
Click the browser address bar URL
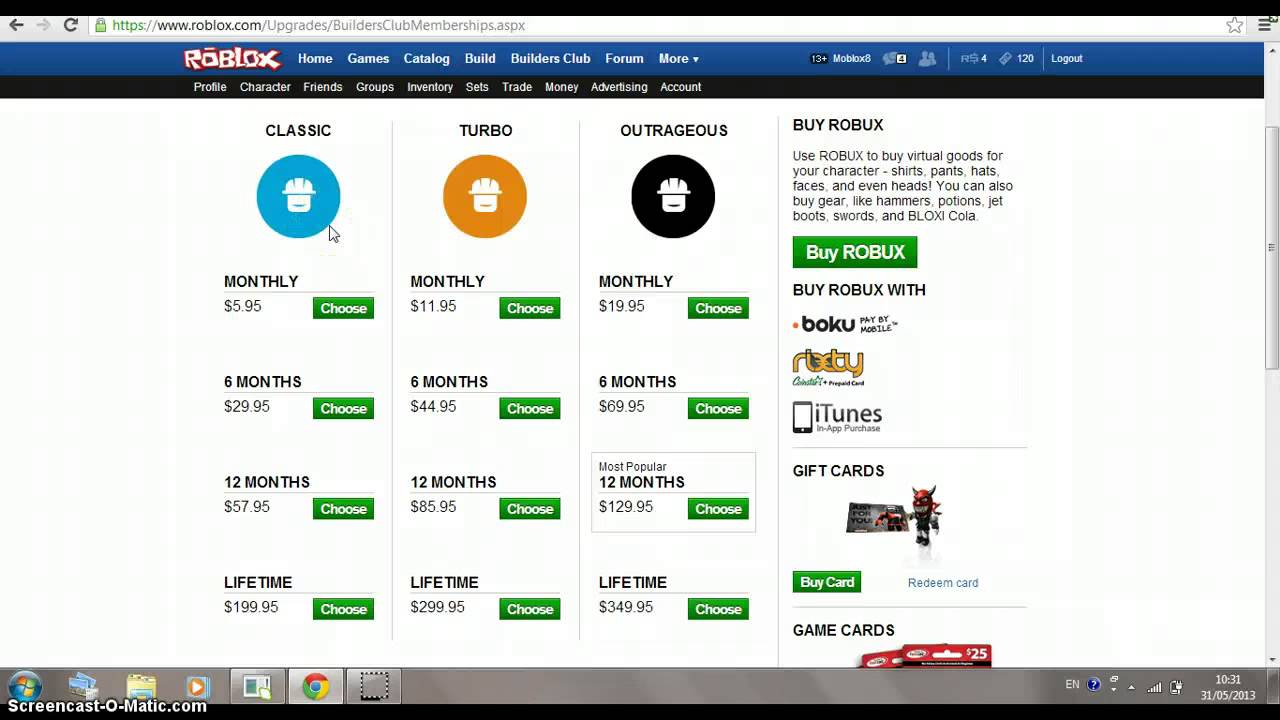318,25
